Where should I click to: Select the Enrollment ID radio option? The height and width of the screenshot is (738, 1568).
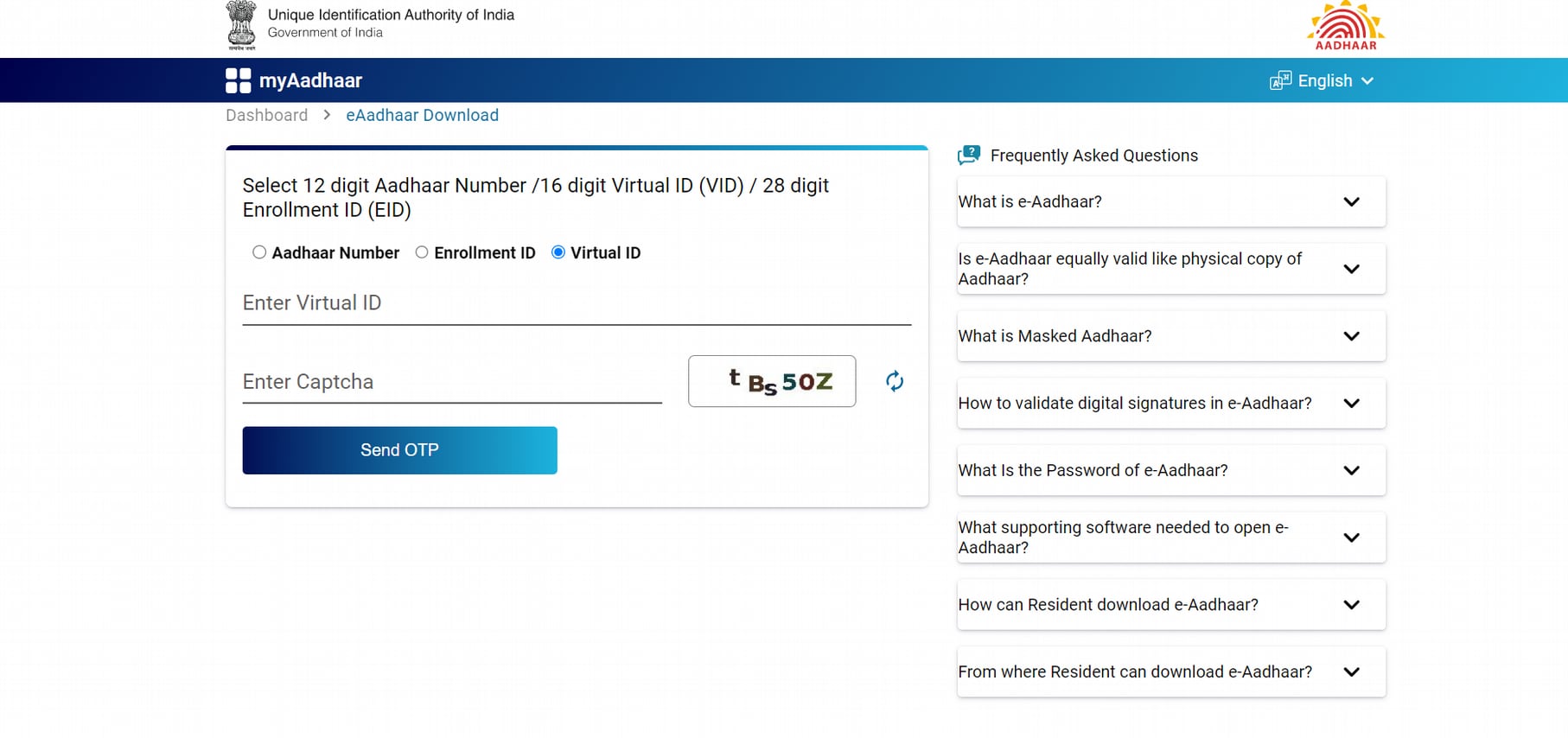click(x=422, y=252)
